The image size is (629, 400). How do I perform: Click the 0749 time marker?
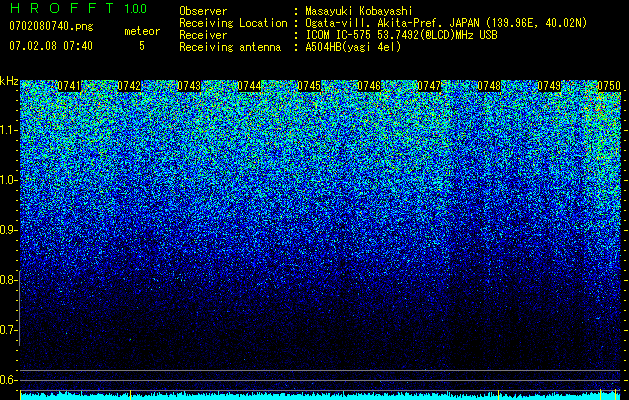549,86
